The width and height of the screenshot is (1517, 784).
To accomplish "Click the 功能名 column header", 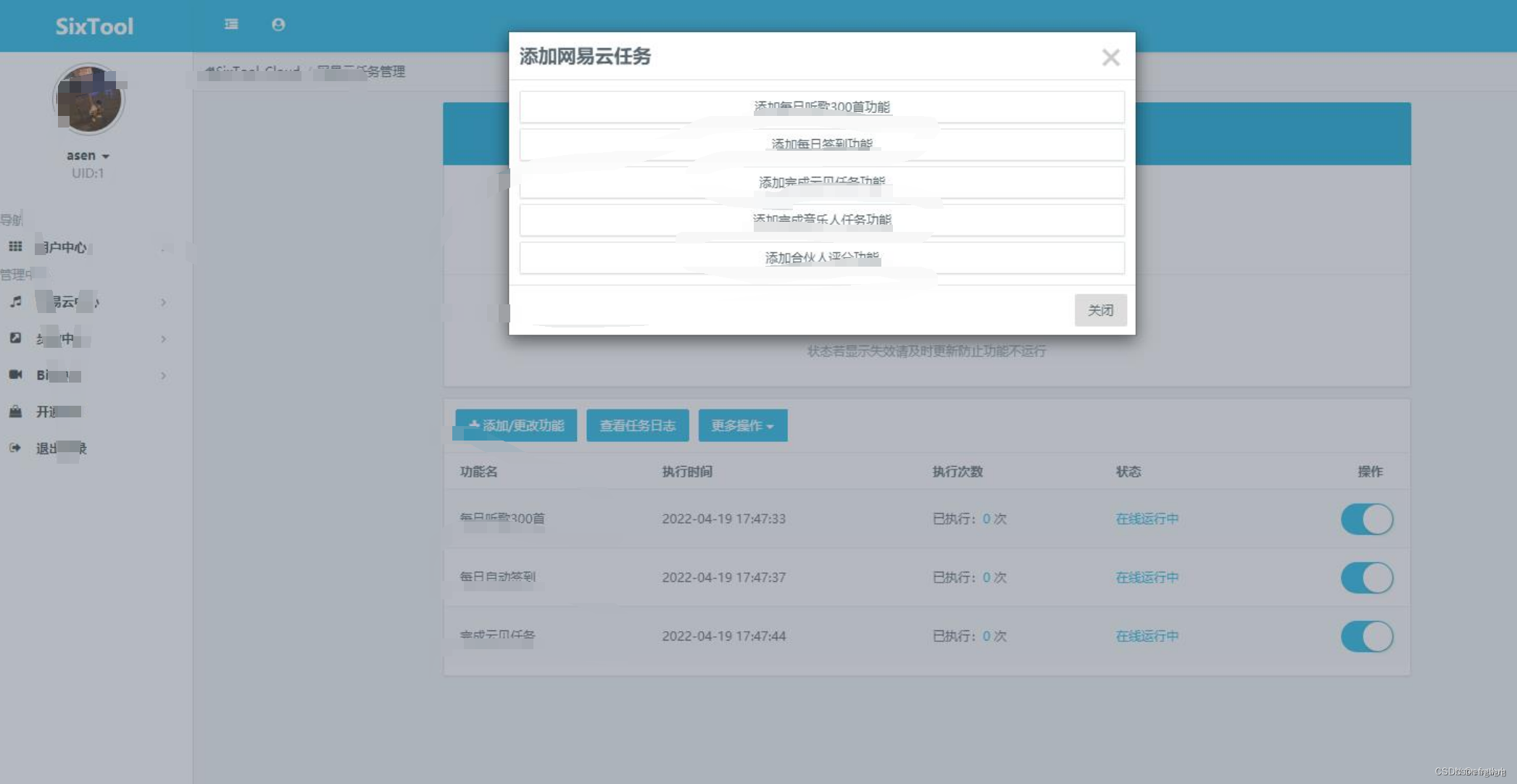I will pyautogui.click(x=478, y=472).
